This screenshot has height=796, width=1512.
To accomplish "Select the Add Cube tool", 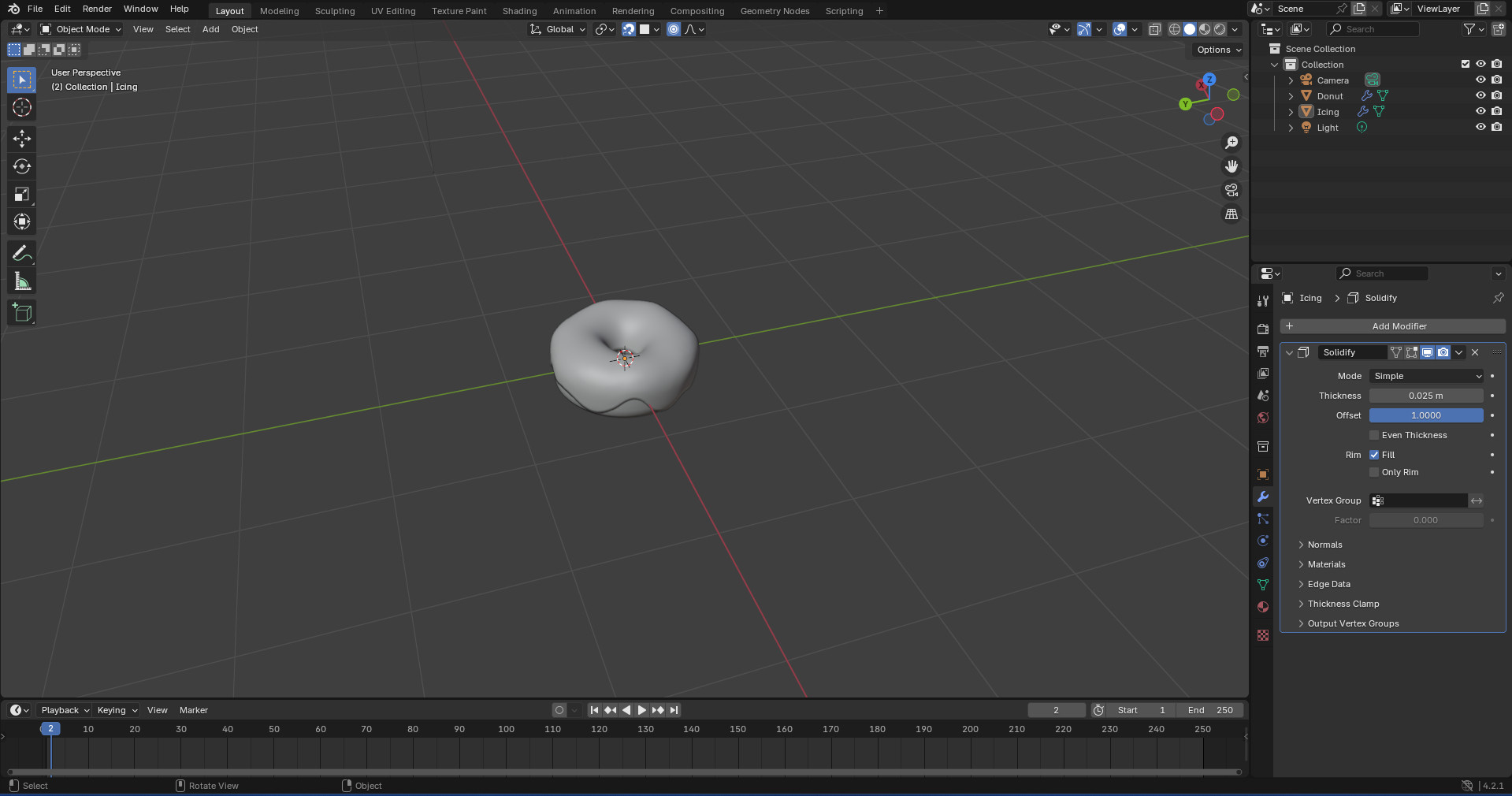I will [22, 312].
